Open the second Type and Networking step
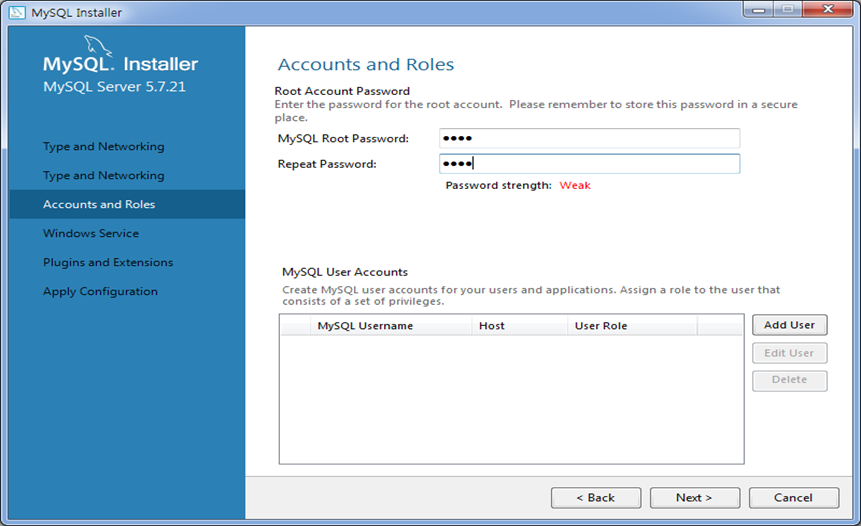The image size is (861, 526). [104, 176]
